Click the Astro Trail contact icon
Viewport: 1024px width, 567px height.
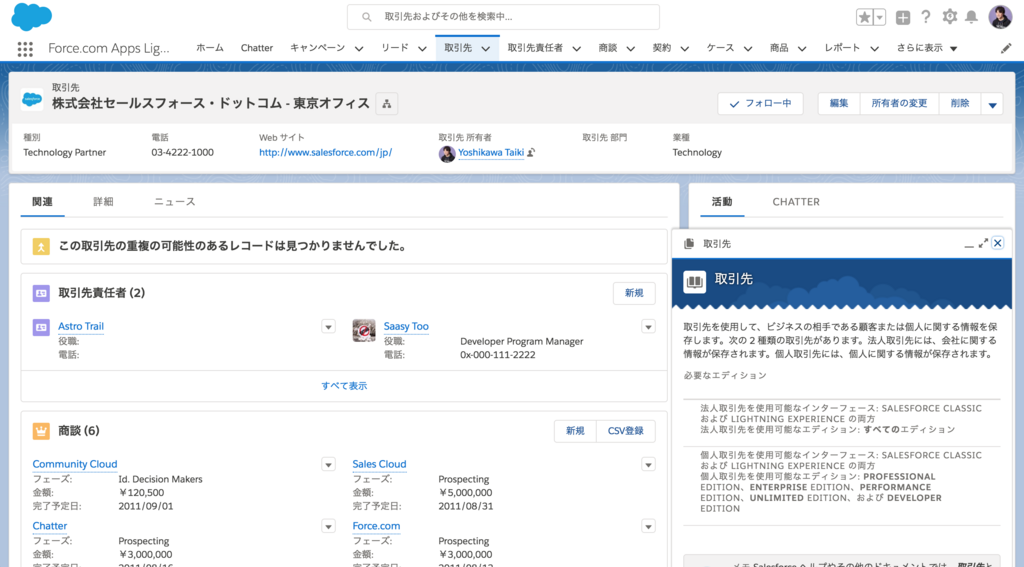point(41,327)
